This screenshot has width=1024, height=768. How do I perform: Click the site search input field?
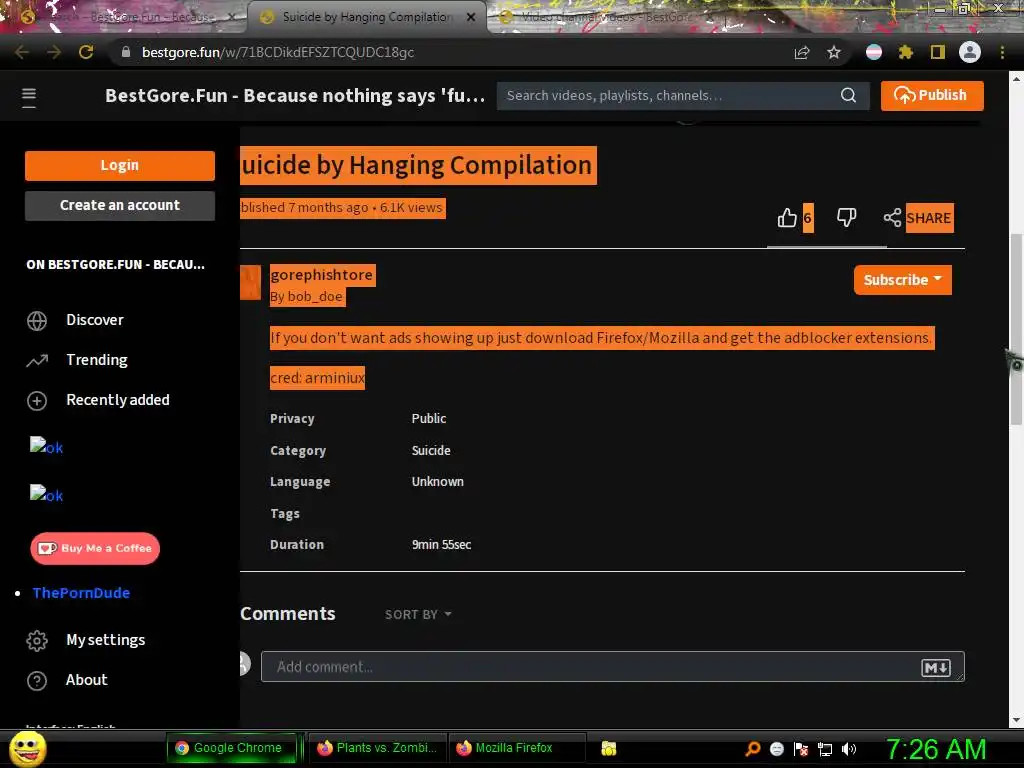669,96
